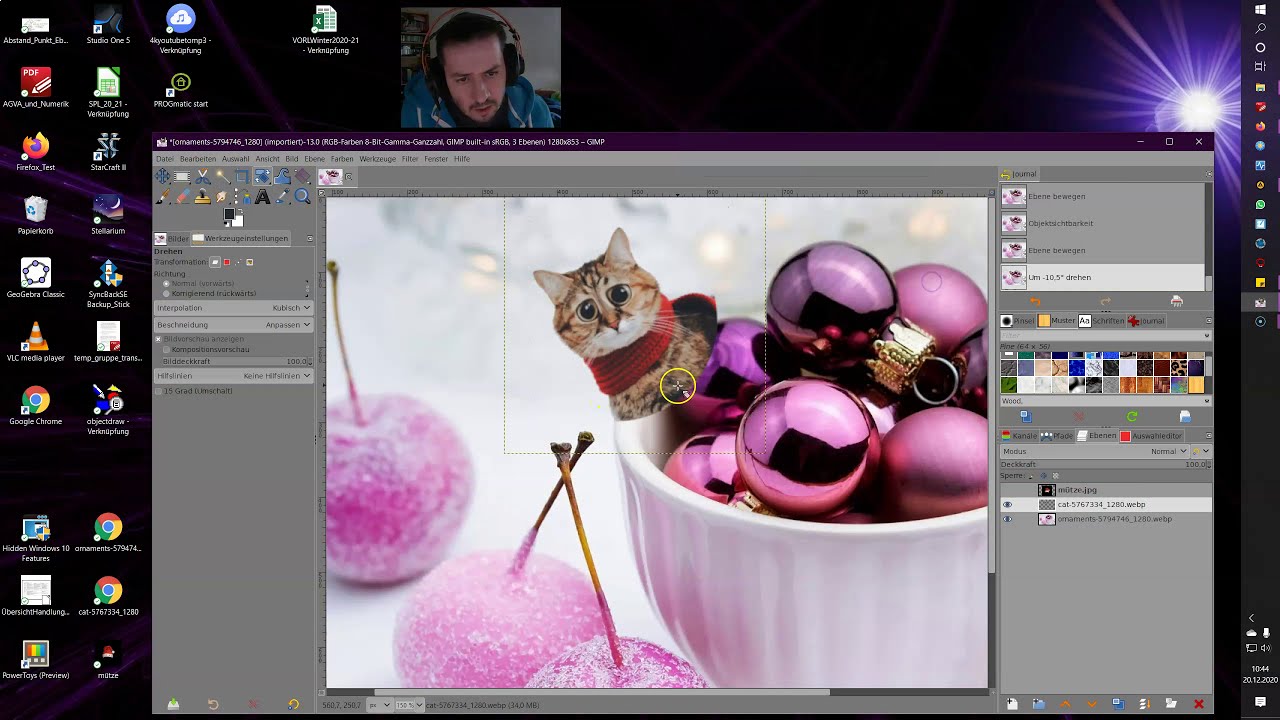The image size is (1280, 720).
Task: Open the Beschneidung dropdown
Action: (233, 325)
